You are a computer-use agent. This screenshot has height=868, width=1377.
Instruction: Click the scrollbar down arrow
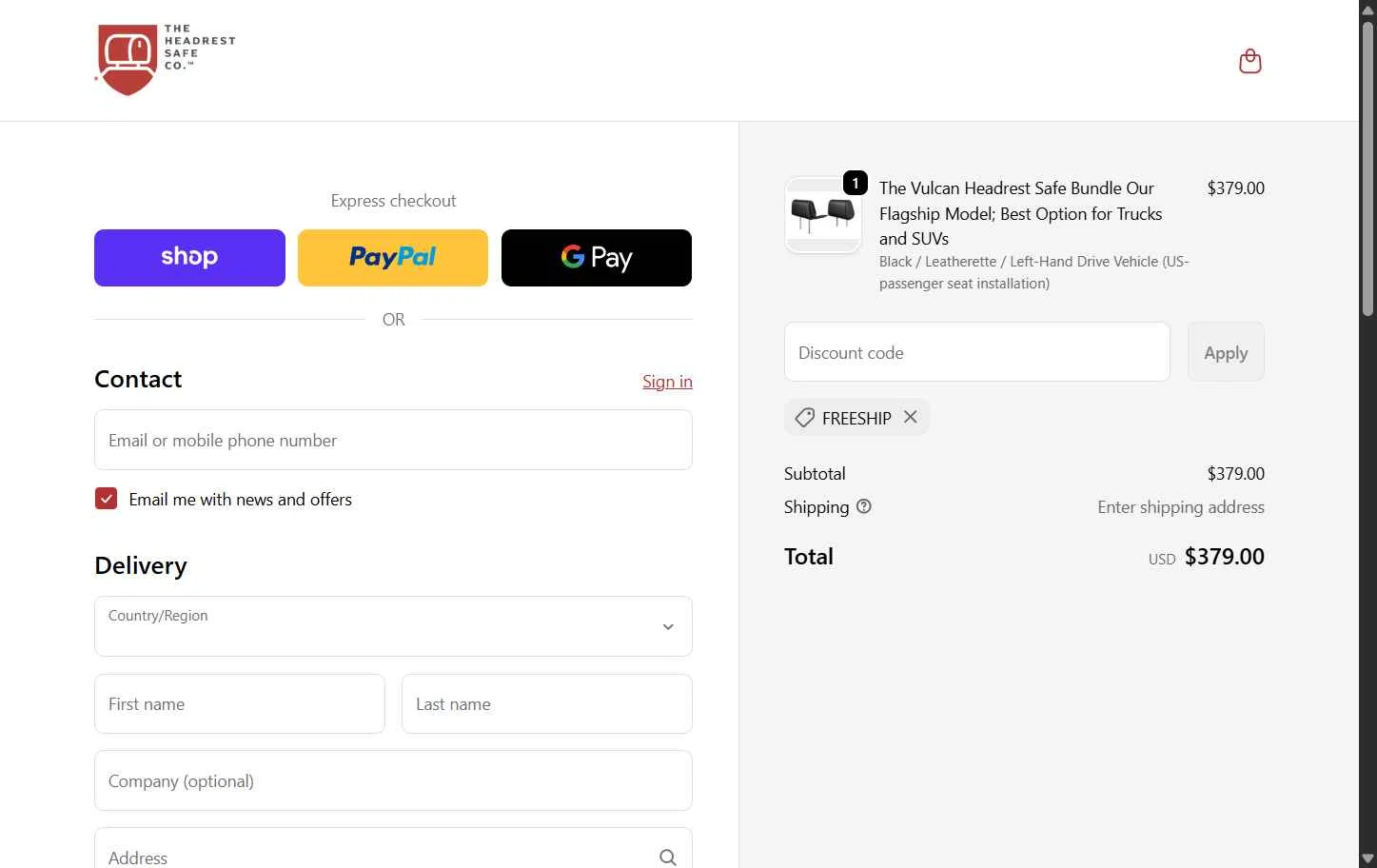(1367, 858)
